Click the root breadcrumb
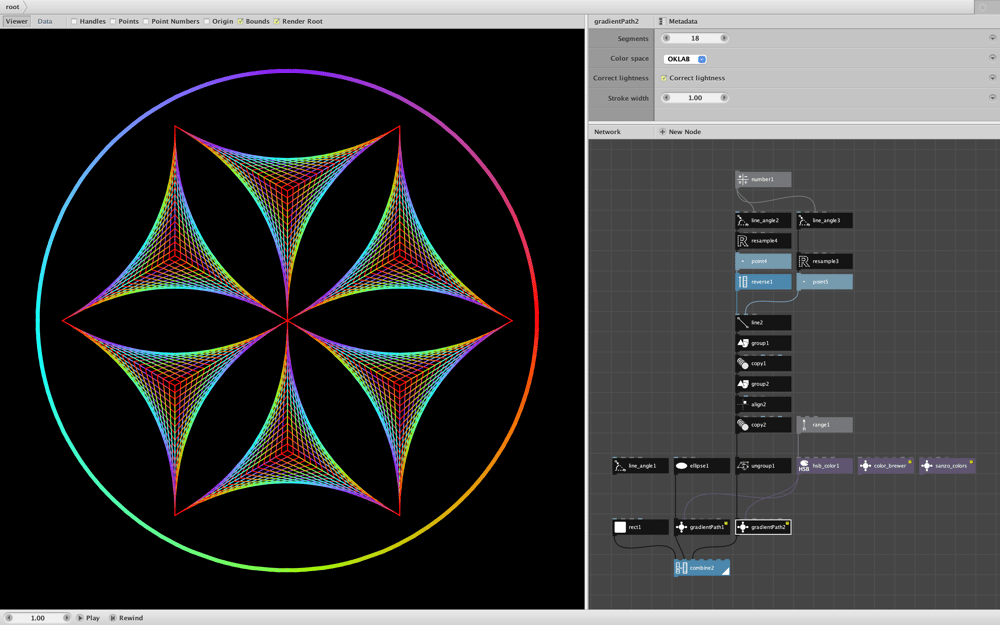Image resolution: width=1000 pixels, height=625 pixels. pyautogui.click(x=12, y=7)
